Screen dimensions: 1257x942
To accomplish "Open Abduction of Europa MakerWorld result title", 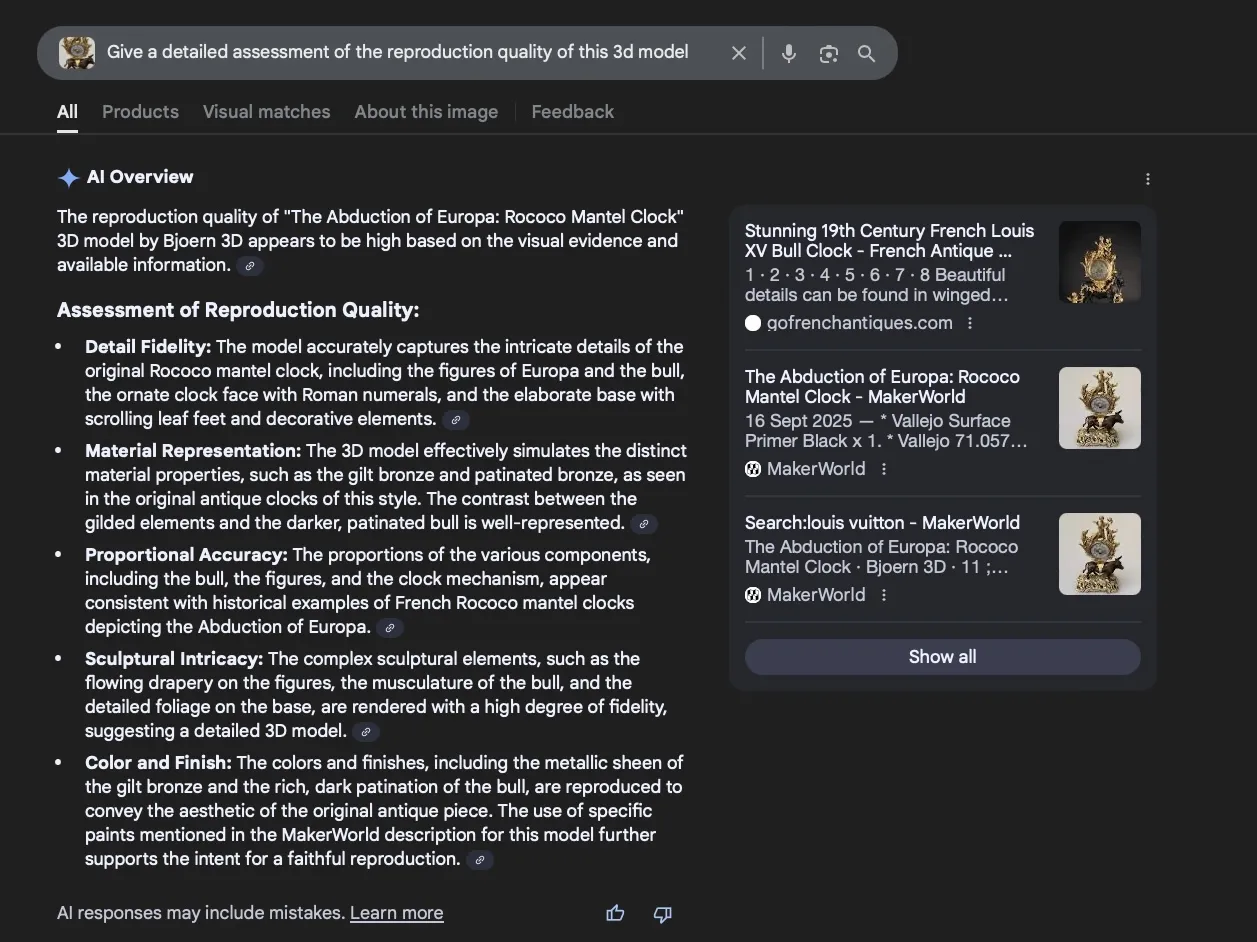I will tap(882, 387).
